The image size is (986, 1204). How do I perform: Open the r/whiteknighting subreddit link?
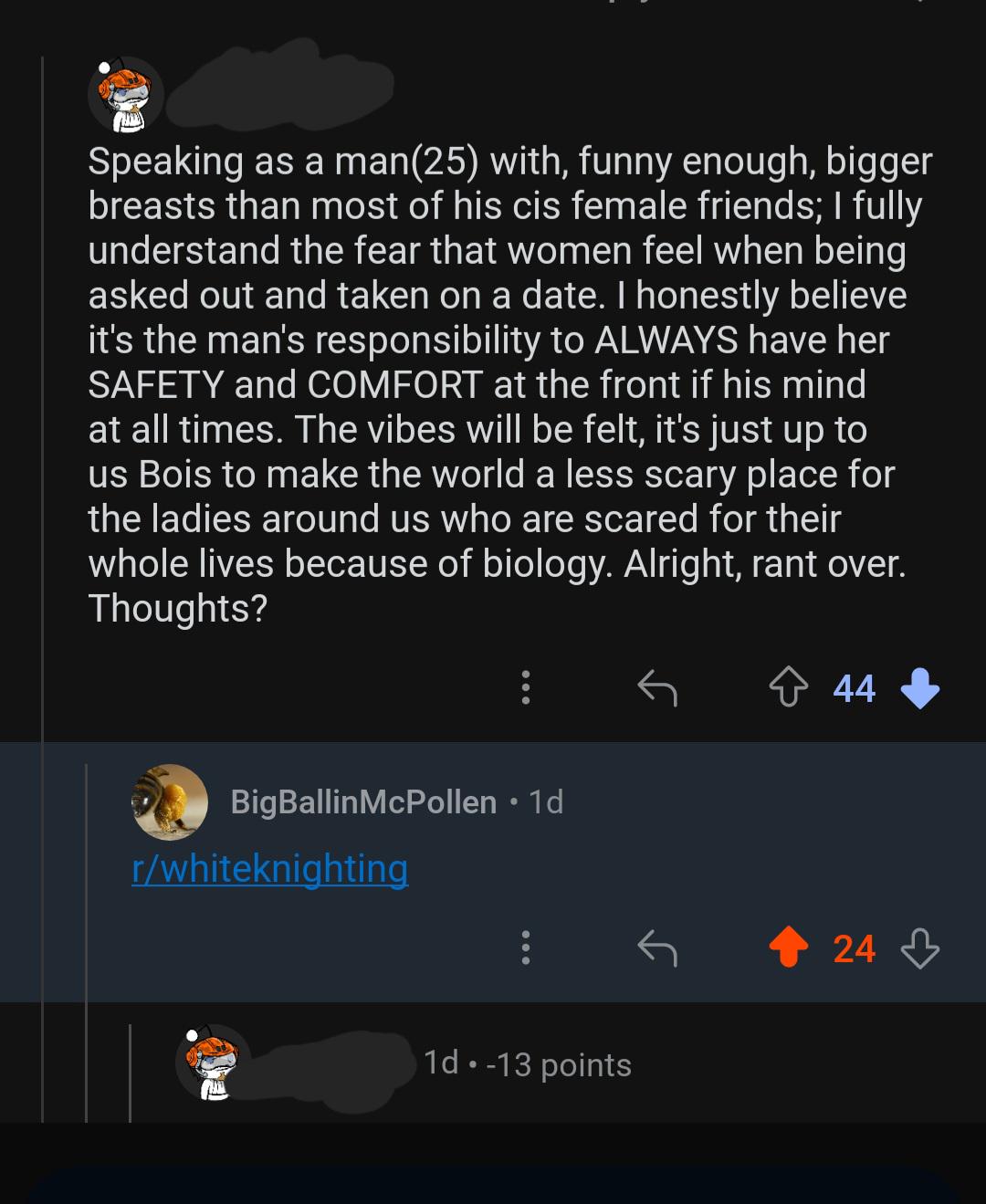tap(270, 868)
